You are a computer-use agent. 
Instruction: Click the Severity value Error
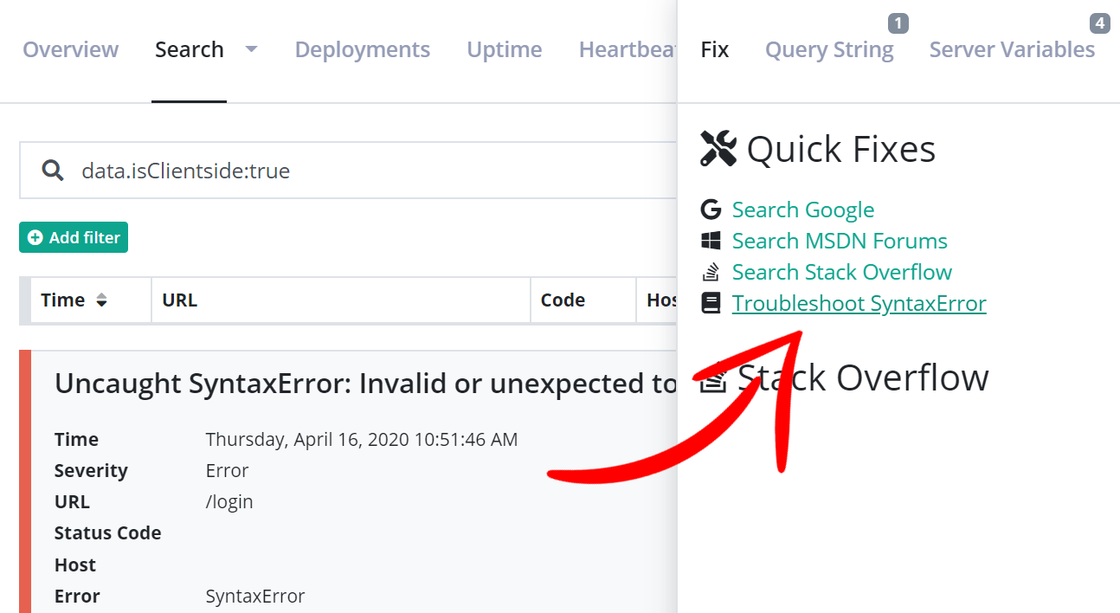click(x=227, y=471)
